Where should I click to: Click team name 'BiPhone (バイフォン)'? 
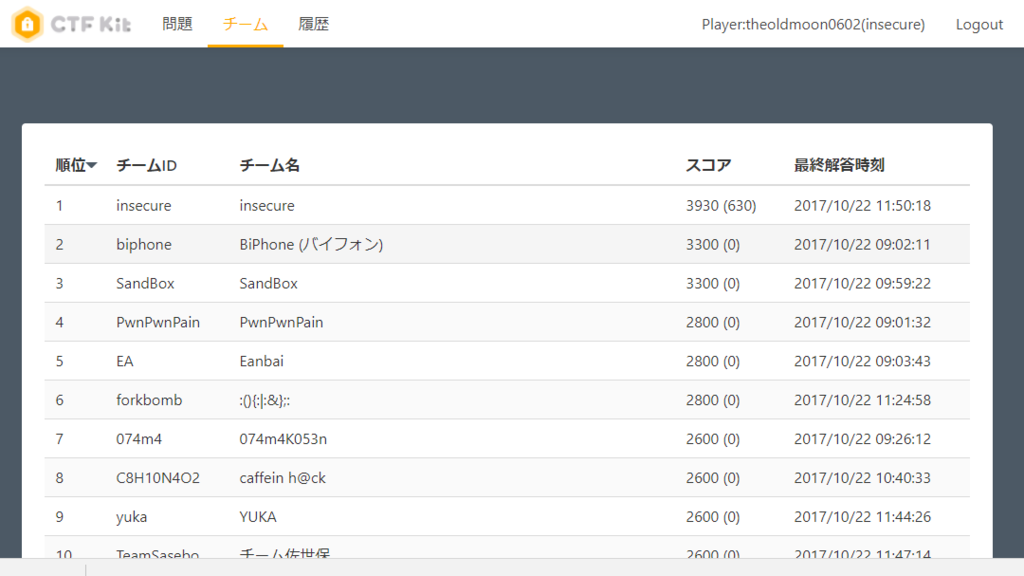[311, 244]
